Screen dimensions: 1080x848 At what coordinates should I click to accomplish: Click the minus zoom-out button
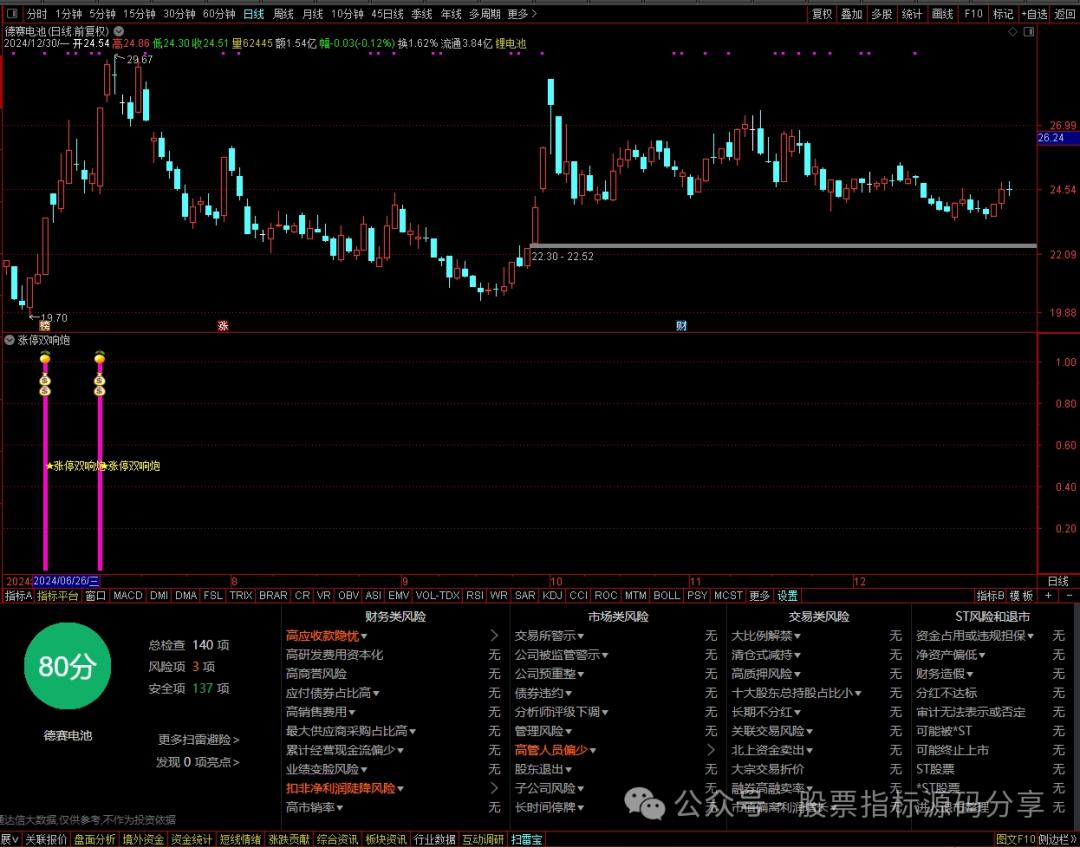pyautogui.click(x=1069, y=595)
